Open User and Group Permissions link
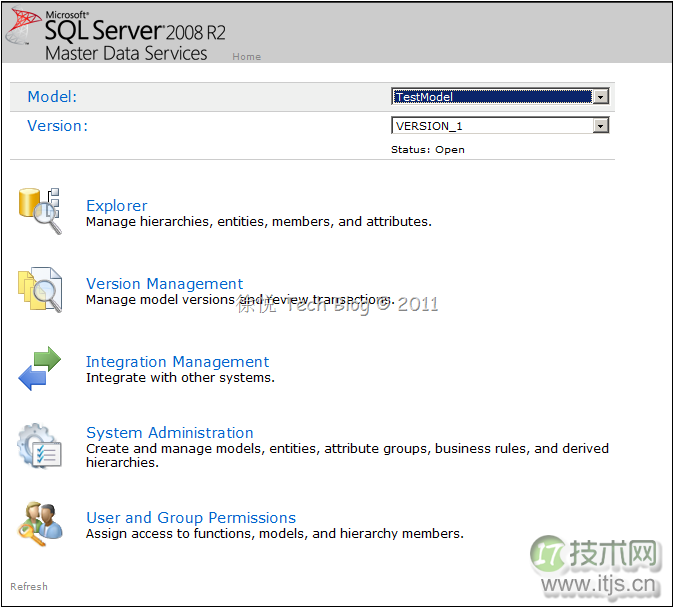The height and width of the screenshot is (609, 675). 190,518
